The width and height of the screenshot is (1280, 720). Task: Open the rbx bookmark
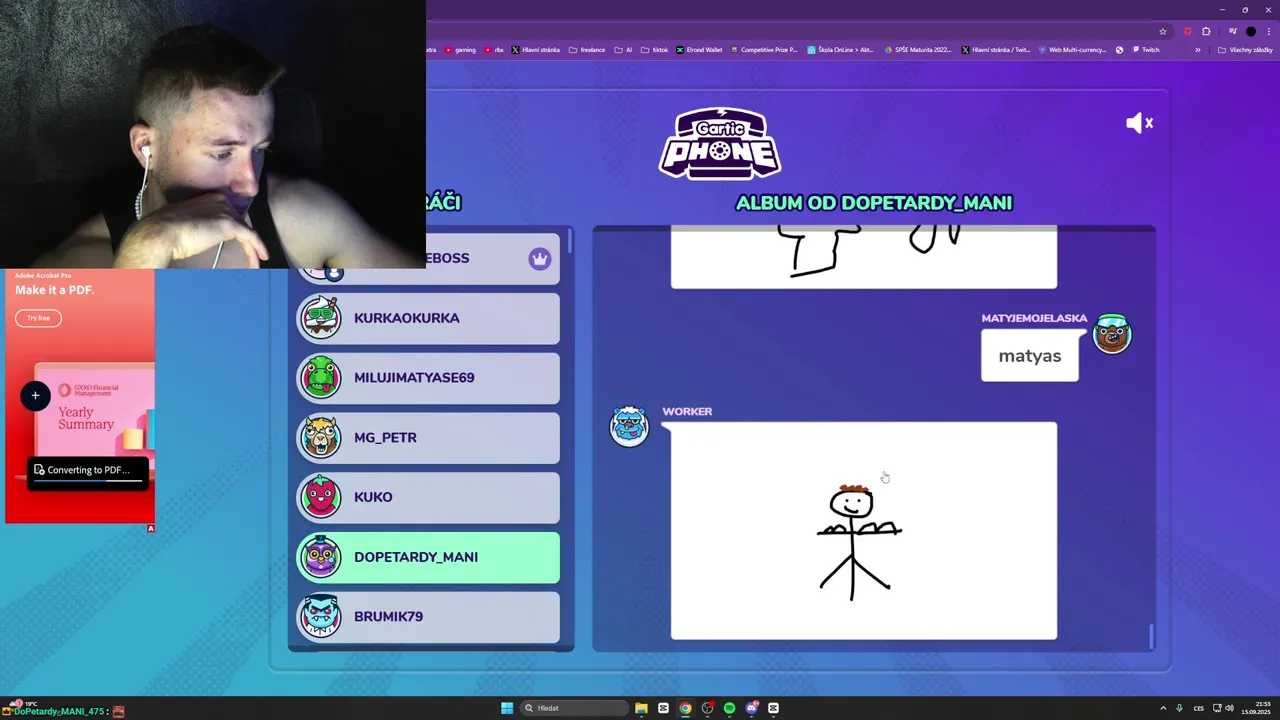tap(494, 50)
